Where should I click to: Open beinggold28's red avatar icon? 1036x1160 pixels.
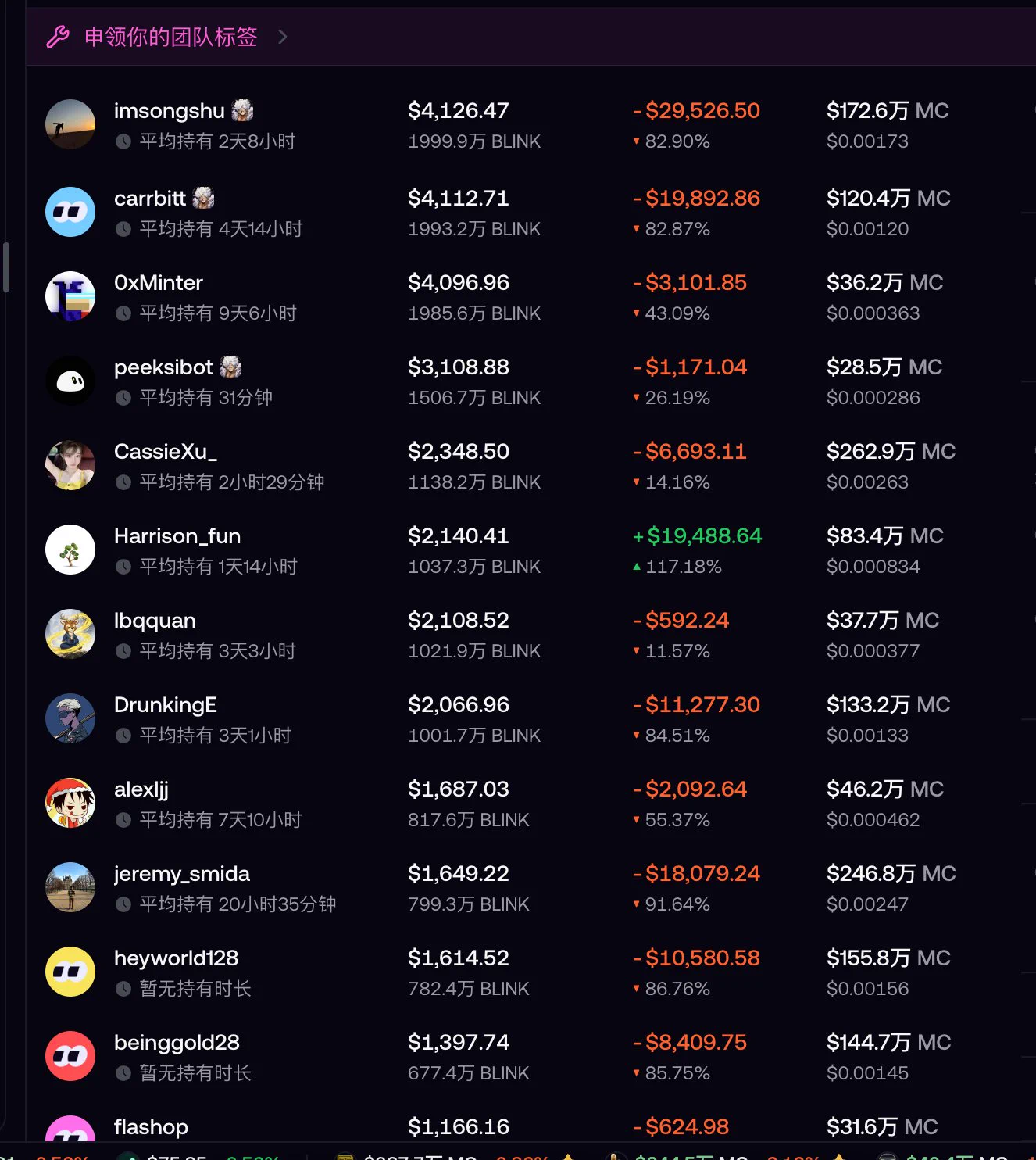[x=70, y=1056]
